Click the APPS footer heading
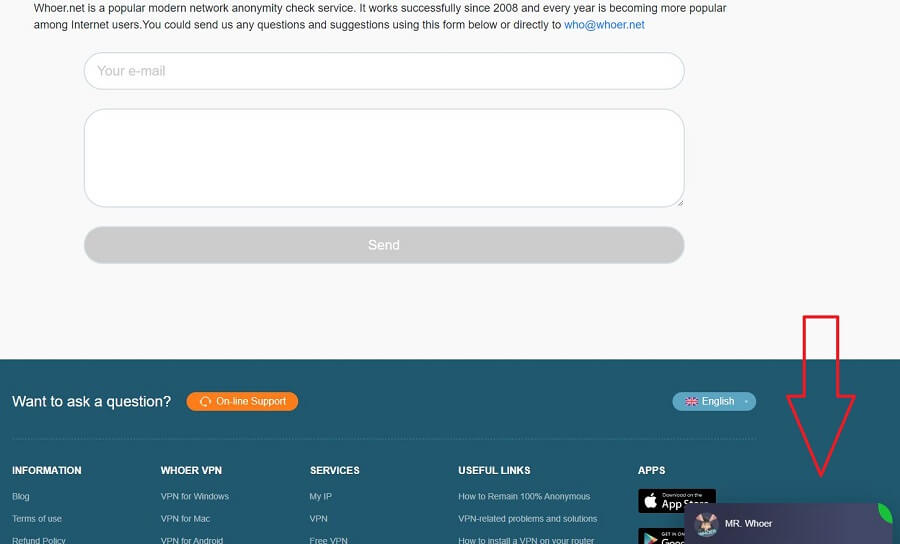Screen dimensions: 900x544 point(651,471)
